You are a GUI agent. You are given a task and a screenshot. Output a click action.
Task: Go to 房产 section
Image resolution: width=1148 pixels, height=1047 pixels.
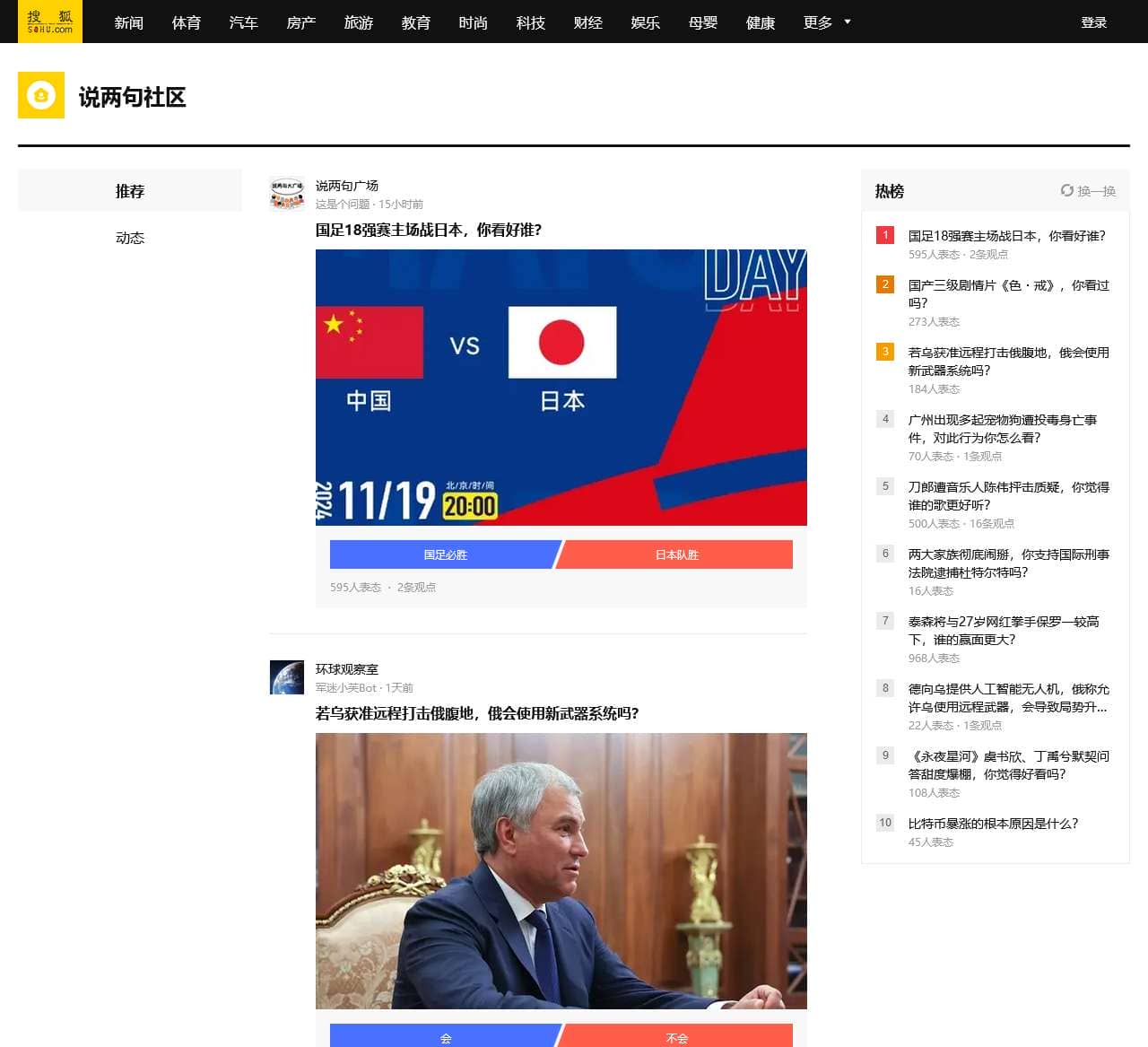[301, 22]
